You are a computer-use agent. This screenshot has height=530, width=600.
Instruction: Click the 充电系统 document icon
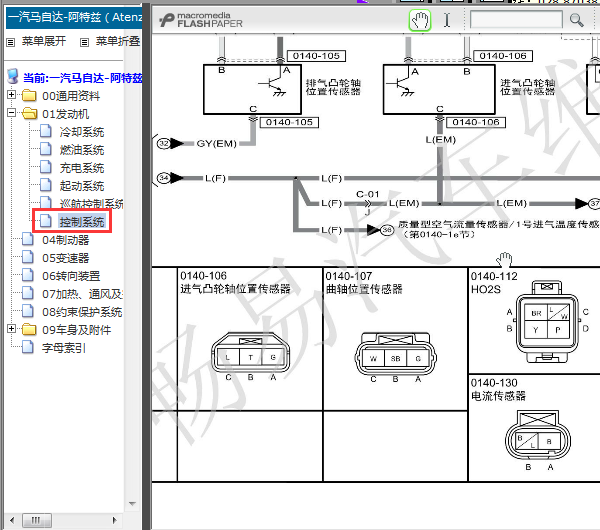(46, 167)
